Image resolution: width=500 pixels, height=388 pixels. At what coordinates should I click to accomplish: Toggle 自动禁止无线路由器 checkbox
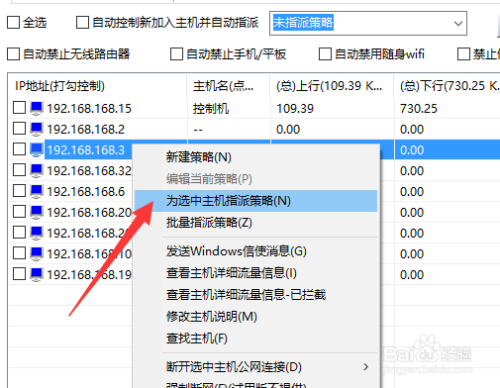[13, 54]
